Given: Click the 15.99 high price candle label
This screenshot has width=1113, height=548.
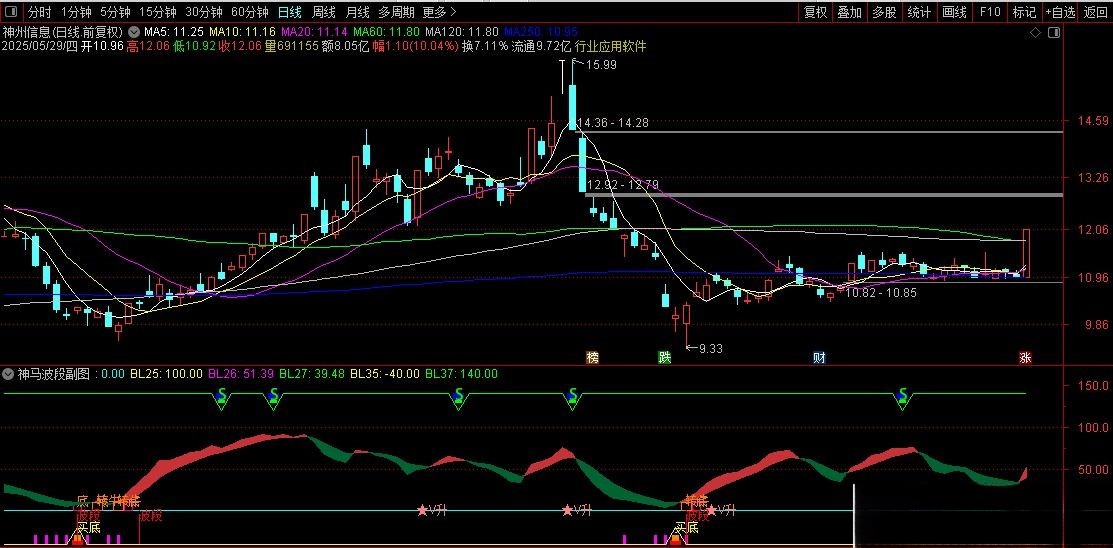Looking at the screenshot, I should tap(605, 65).
